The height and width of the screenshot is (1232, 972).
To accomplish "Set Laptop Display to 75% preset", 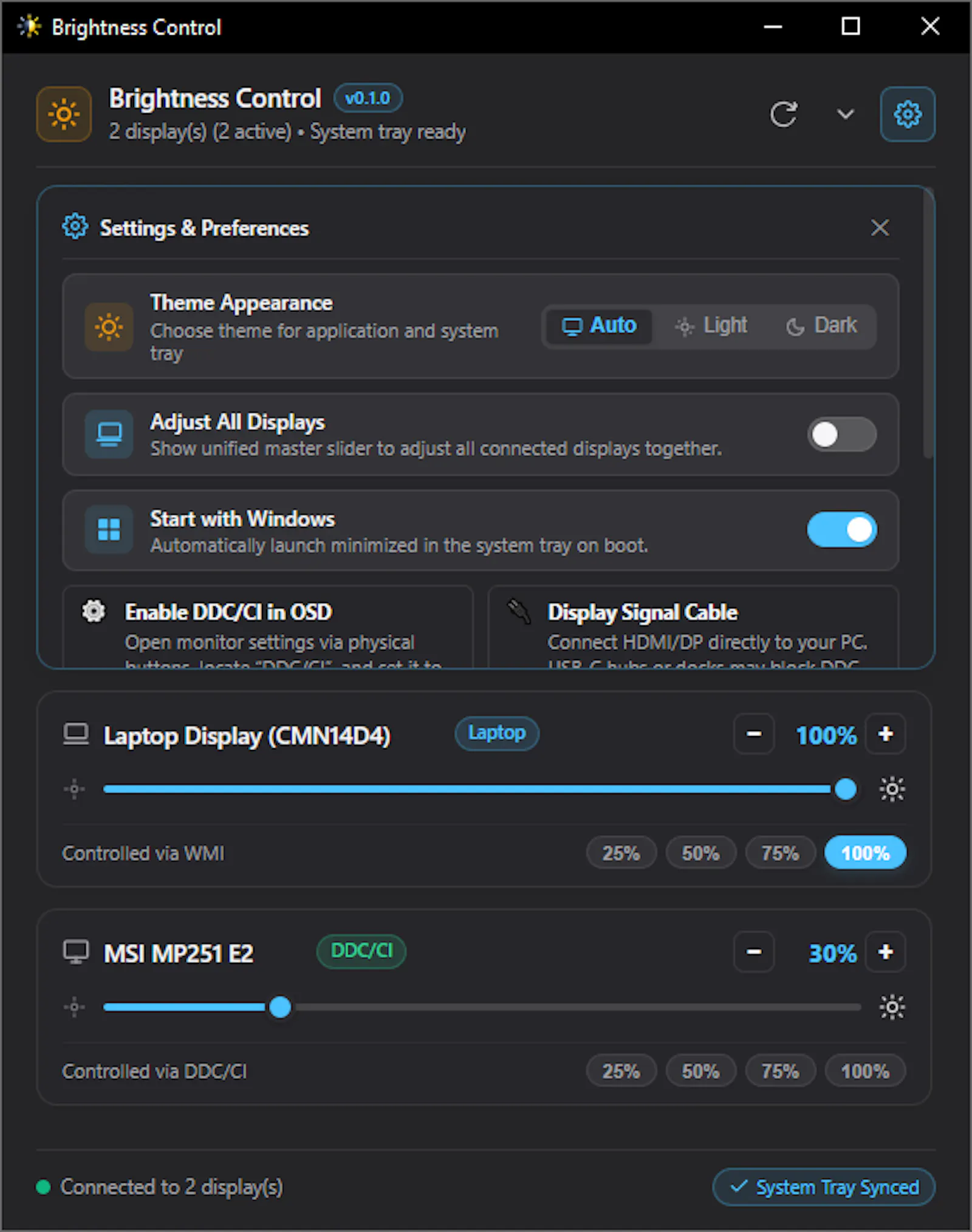I will coord(780,853).
